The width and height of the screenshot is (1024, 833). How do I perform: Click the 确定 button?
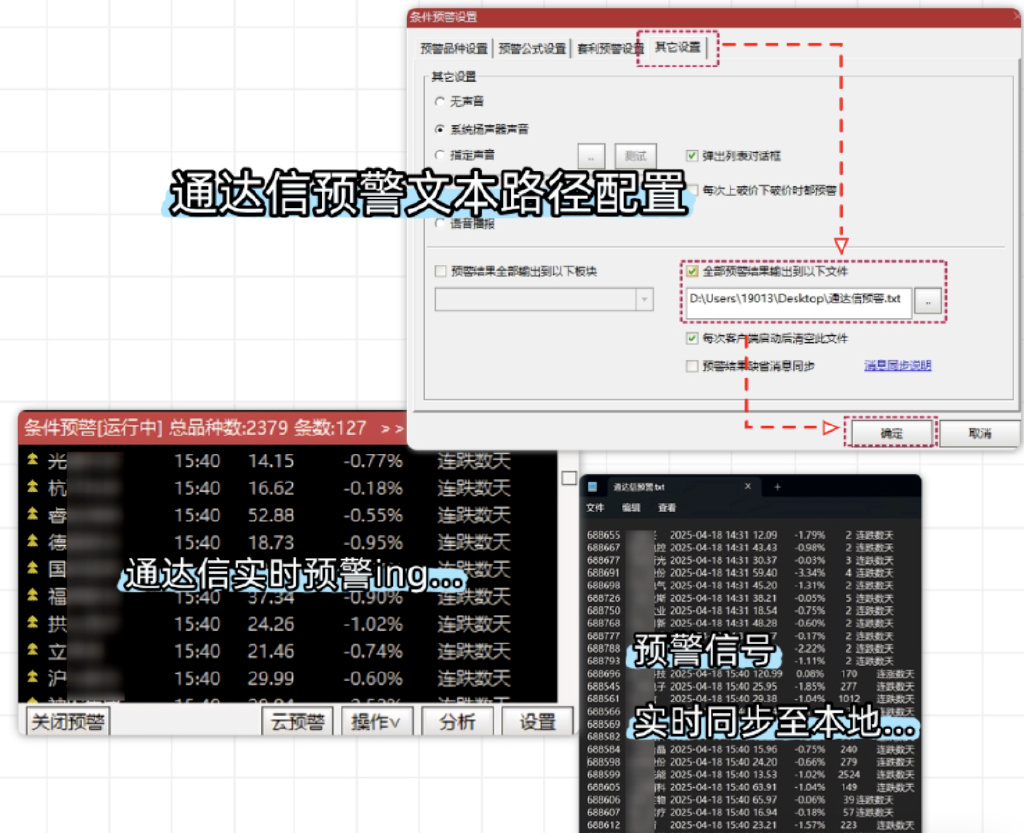point(891,433)
